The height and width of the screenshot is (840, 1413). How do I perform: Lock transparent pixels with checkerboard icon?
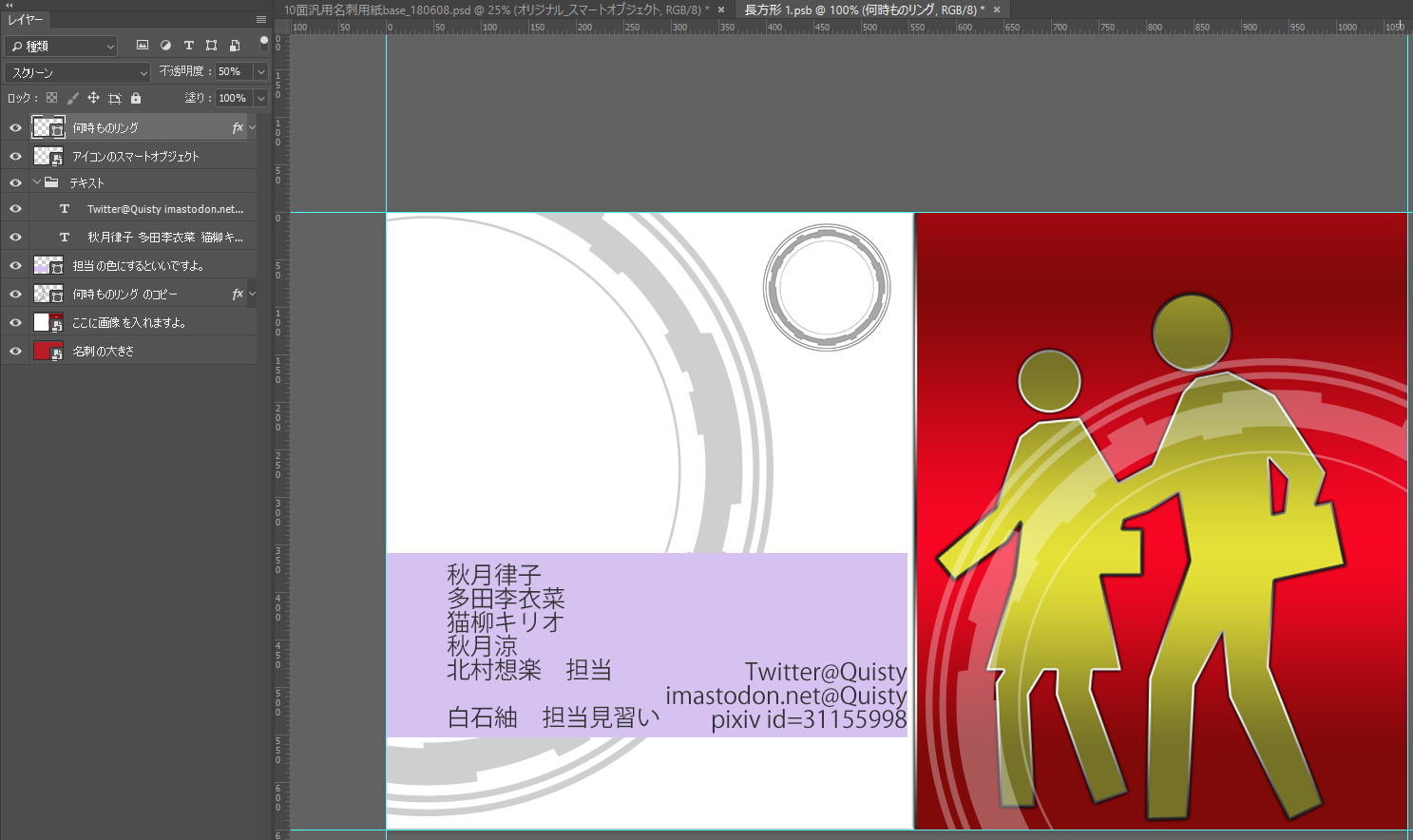point(51,98)
